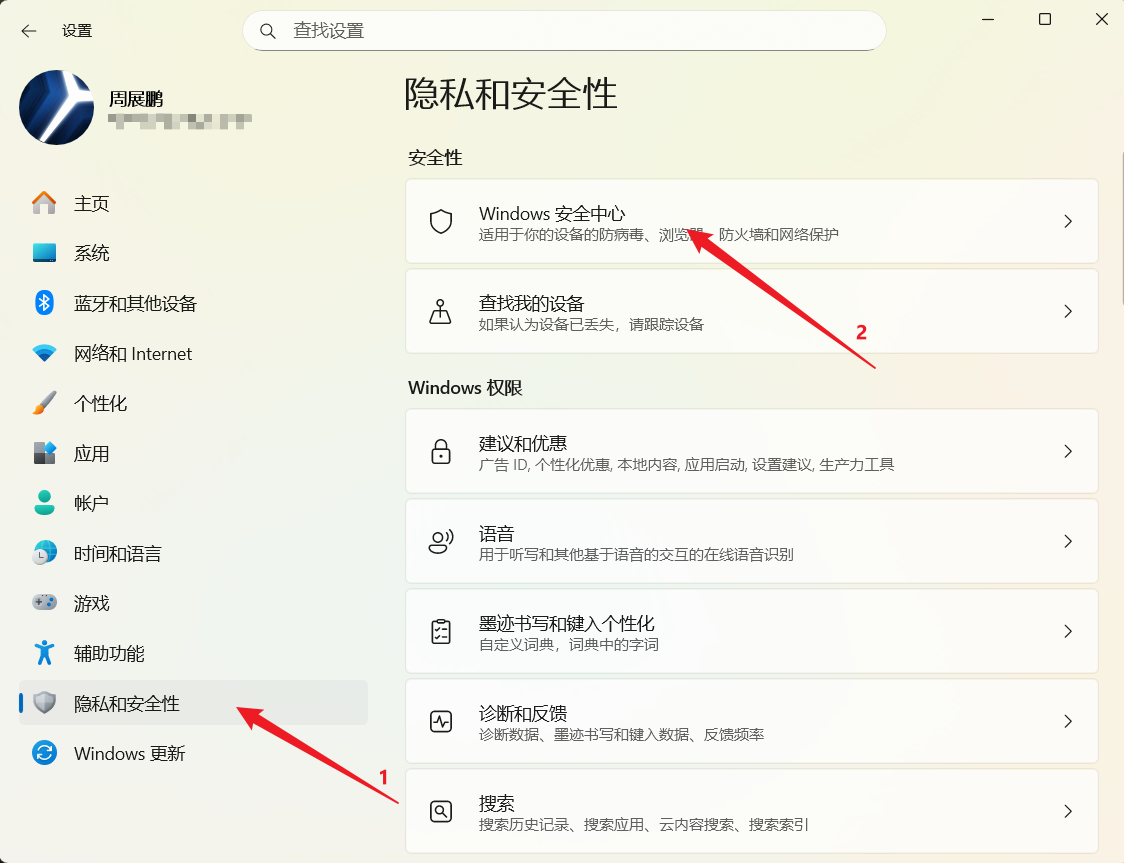
Task: Select 系统 in the sidebar
Action: tap(193, 252)
